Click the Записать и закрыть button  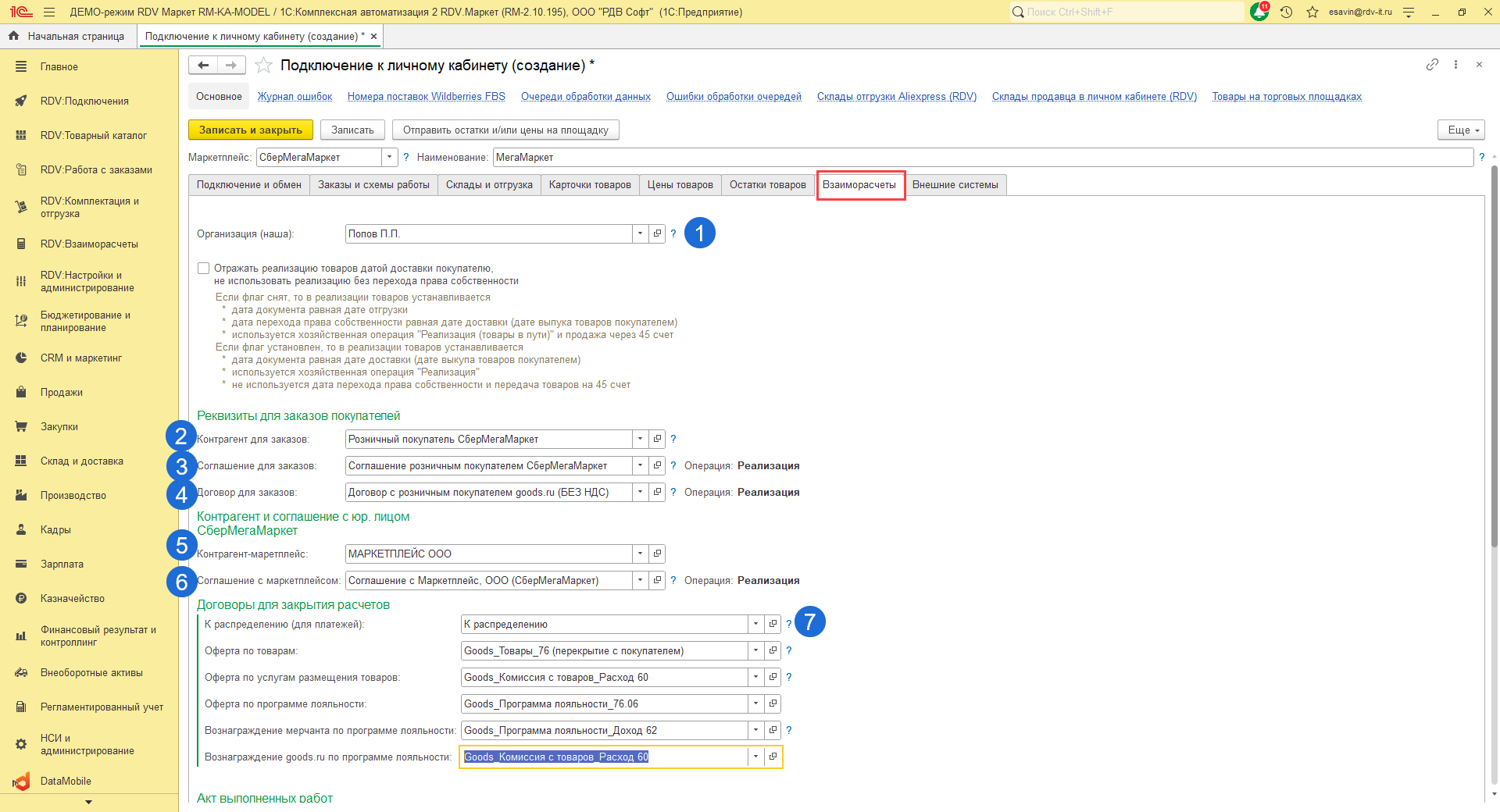click(x=250, y=130)
